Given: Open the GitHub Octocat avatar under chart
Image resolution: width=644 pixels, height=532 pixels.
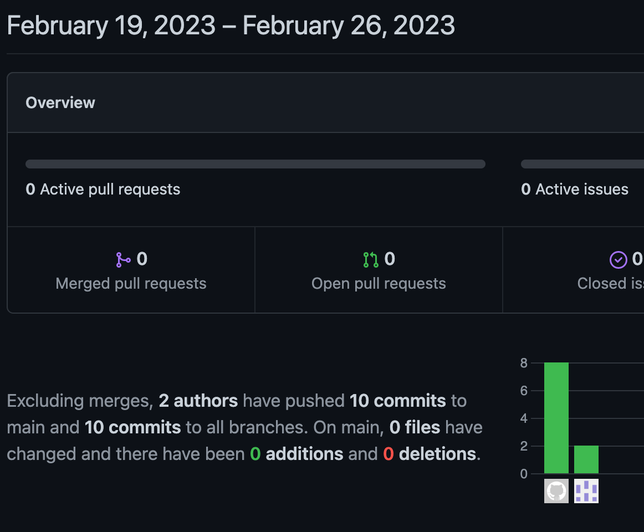Looking at the screenshot, I should 556,491.
